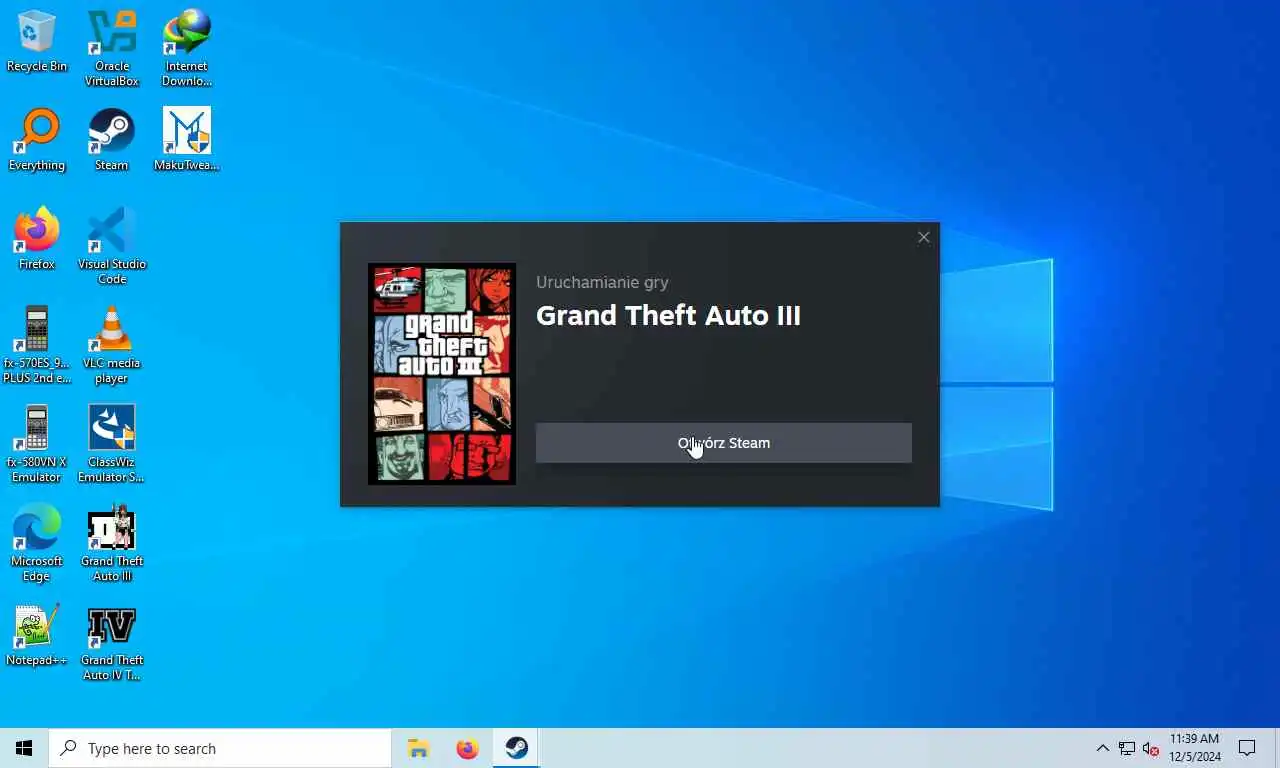The width and height of the screenshot is (1280, 768).
Task: Click the Type here to search box
Action: point(220,748)
